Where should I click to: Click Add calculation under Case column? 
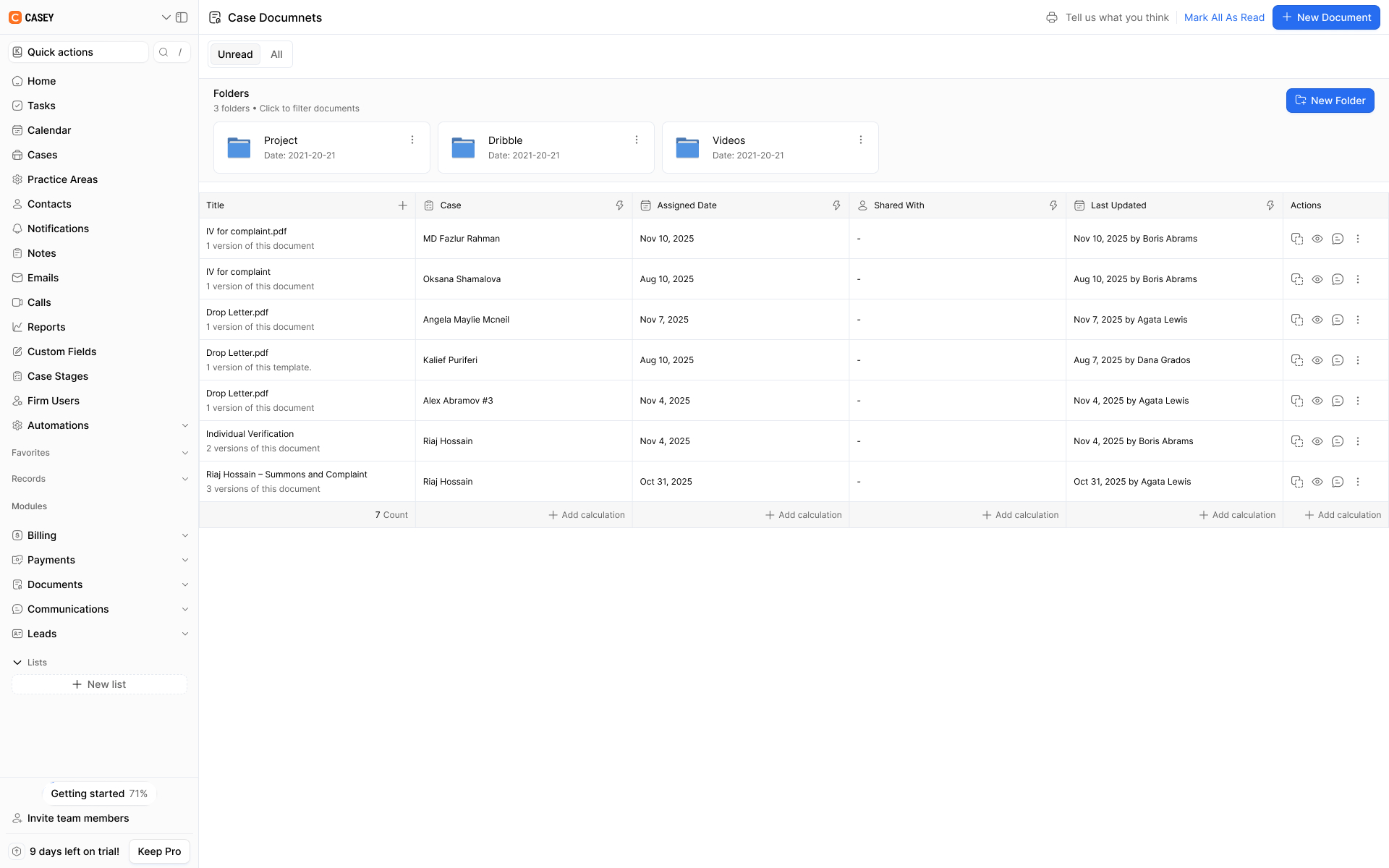(587, 515)
